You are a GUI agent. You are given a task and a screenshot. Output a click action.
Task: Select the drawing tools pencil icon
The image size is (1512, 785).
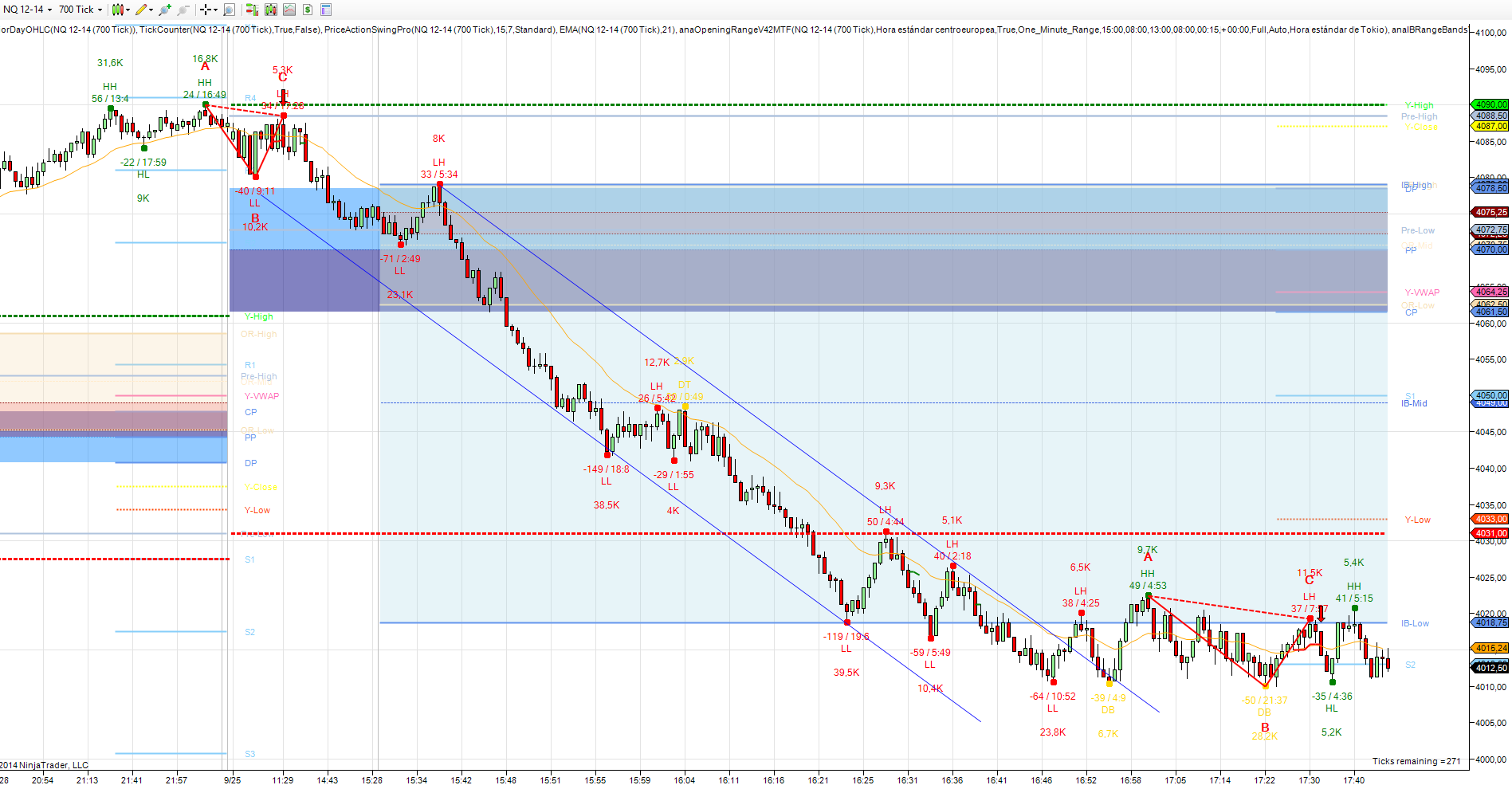coord(141,10)
